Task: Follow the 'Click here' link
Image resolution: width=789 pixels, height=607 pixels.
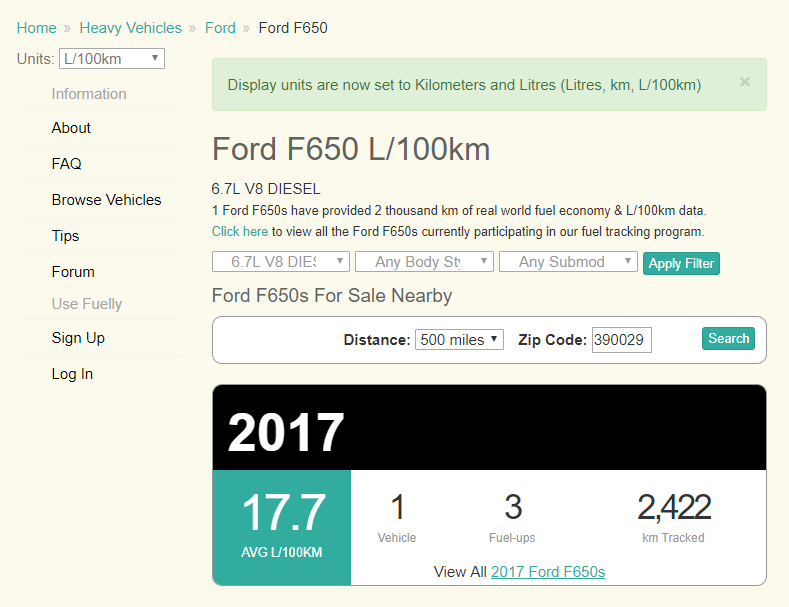Action: tap(240, 232)
